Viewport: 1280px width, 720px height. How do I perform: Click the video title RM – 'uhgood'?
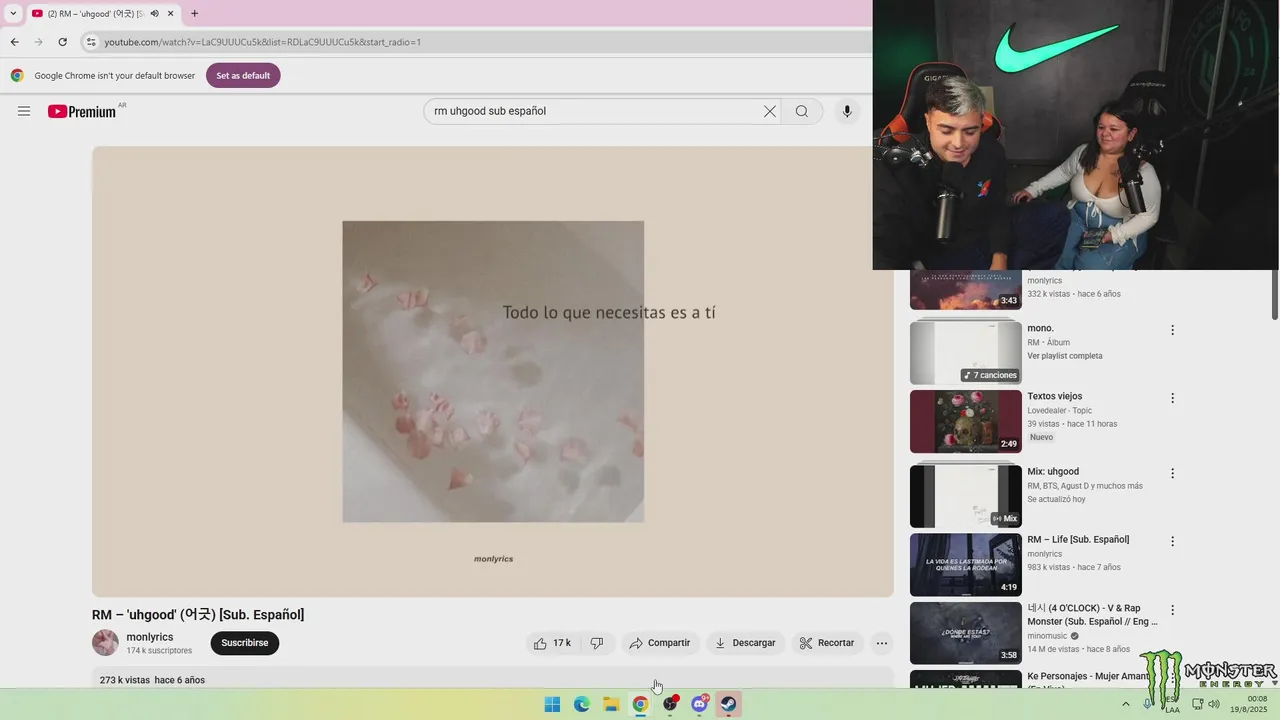pos(198,615)
